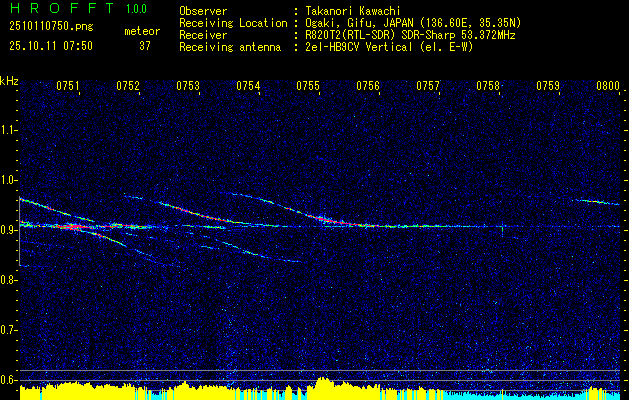Click the 0757 time marker
The image size is (629, 400).
click(x=428, y=85)
